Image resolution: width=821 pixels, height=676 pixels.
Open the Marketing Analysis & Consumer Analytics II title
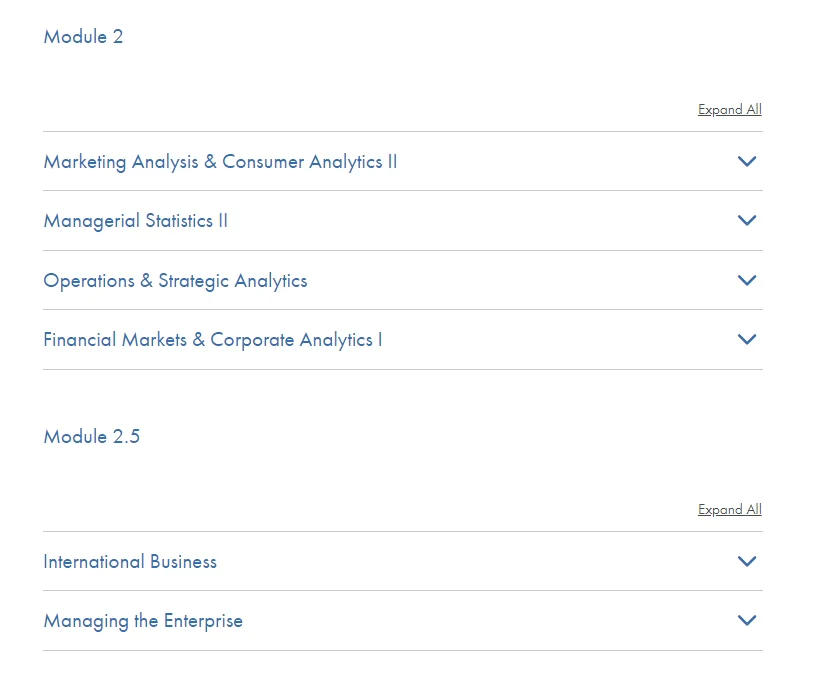click(x=220, y=162)
